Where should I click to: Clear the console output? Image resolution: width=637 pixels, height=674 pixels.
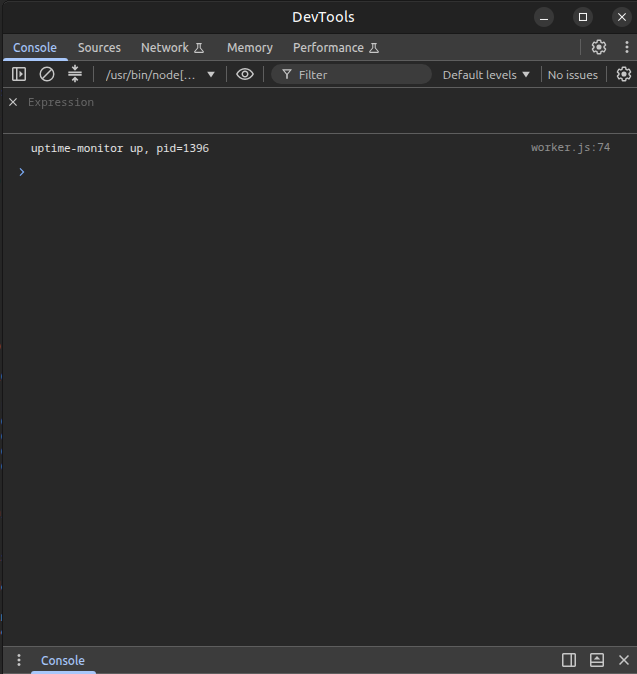coord(47,74)
